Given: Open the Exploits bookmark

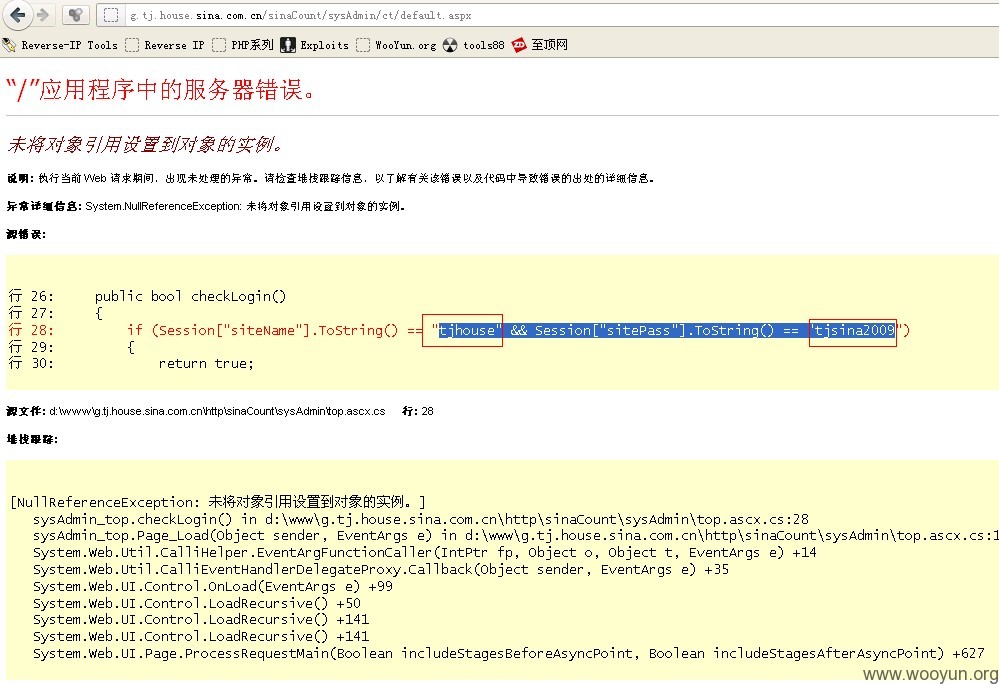Looking at the screenshot, I should [x=315, y=45].
